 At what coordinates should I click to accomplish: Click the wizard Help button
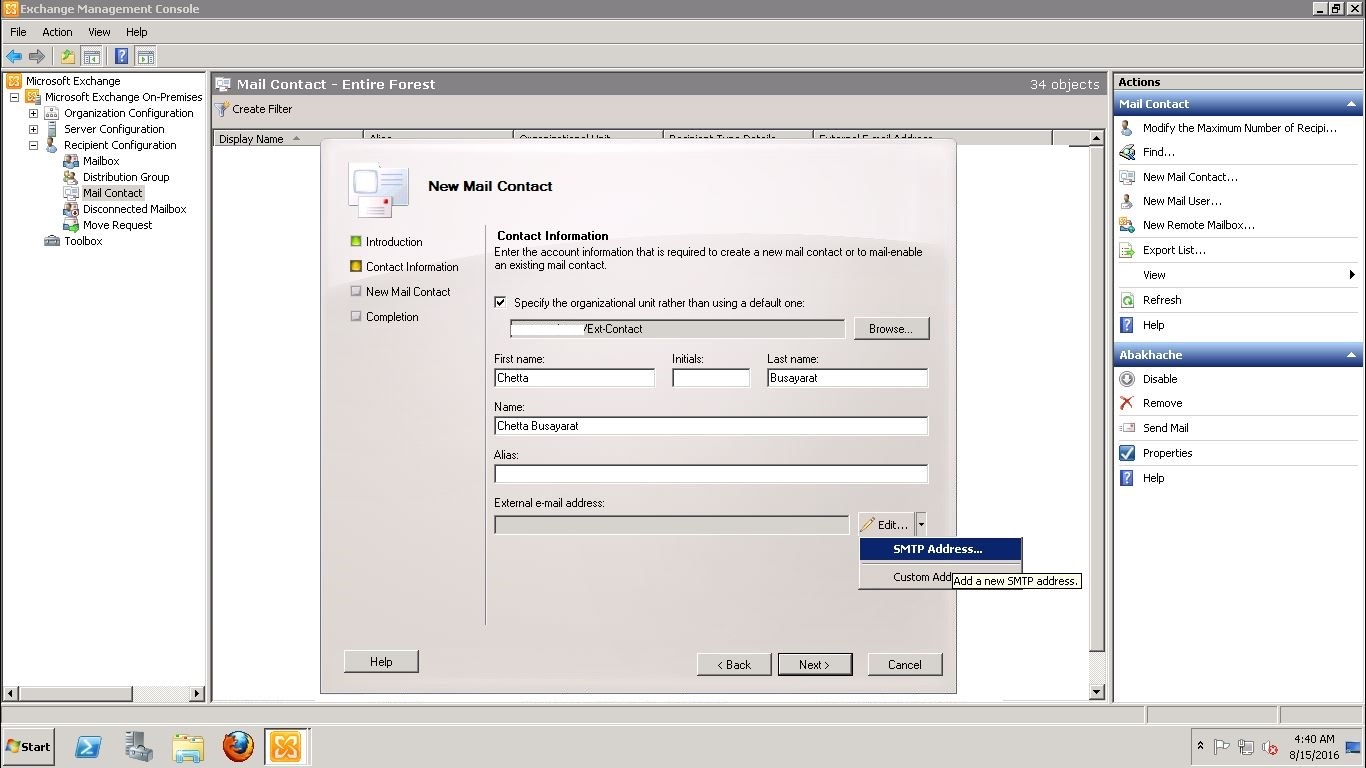click(381, 661)
